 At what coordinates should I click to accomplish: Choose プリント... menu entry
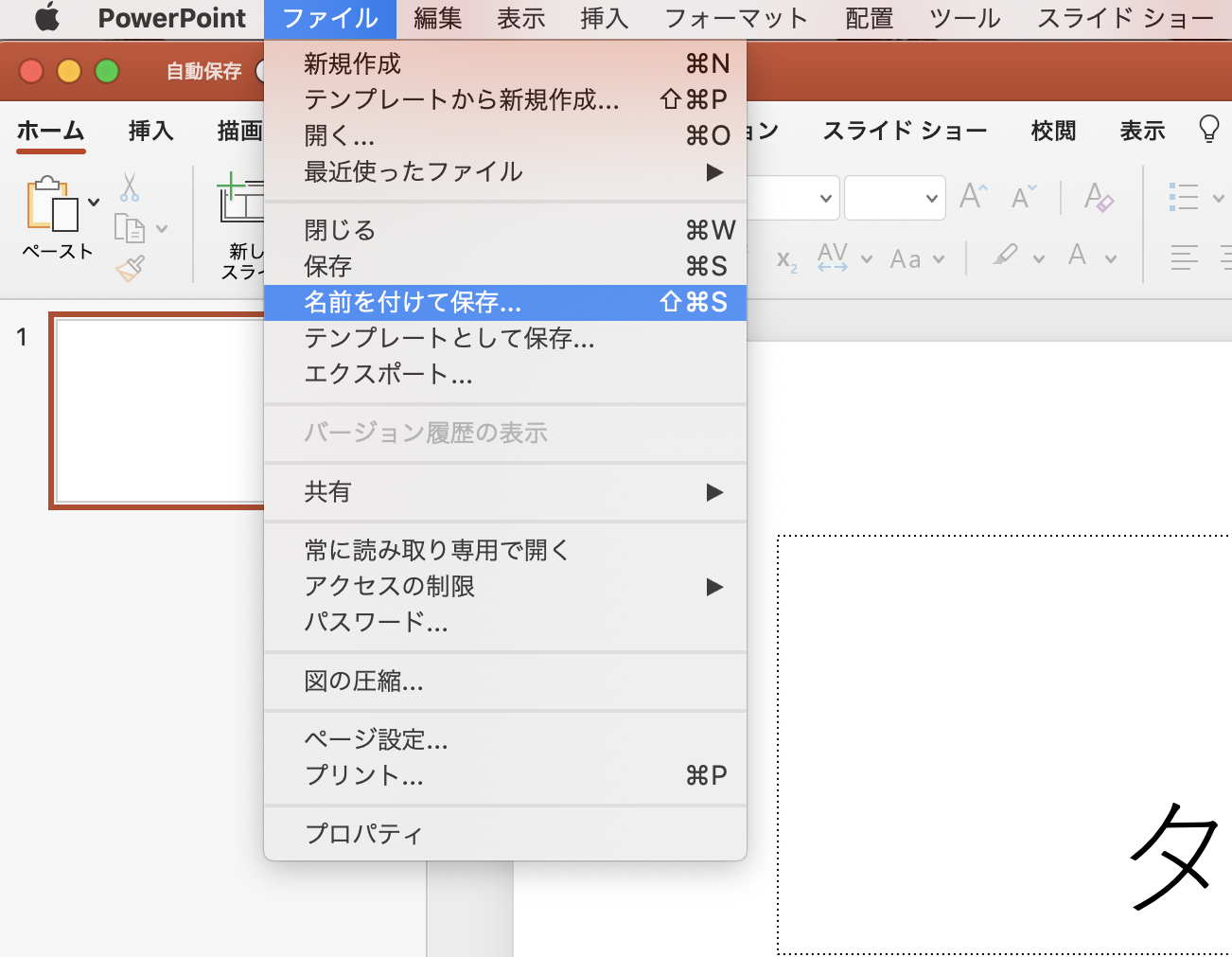(x=505, y=775)
